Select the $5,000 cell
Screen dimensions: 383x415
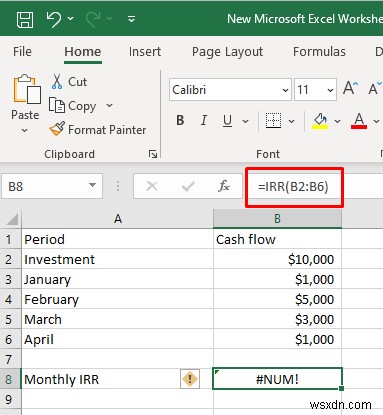pyautogui.click(x=277, y=299)
